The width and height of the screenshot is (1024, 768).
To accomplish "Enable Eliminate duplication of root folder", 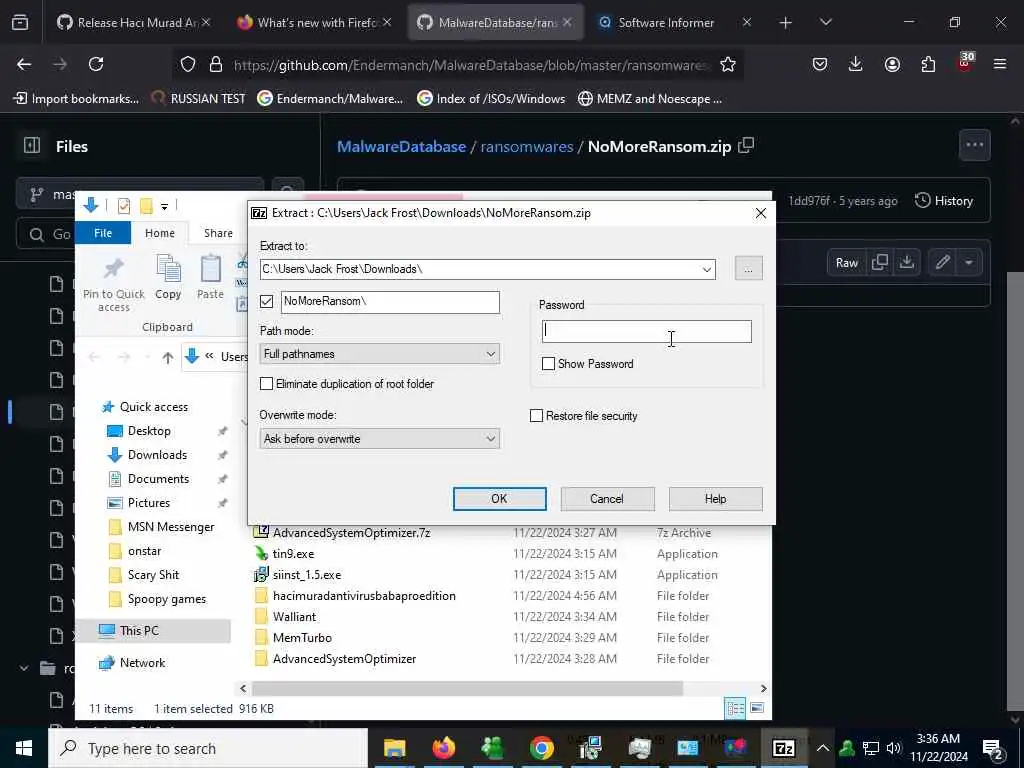I will [x=266, y=384].
